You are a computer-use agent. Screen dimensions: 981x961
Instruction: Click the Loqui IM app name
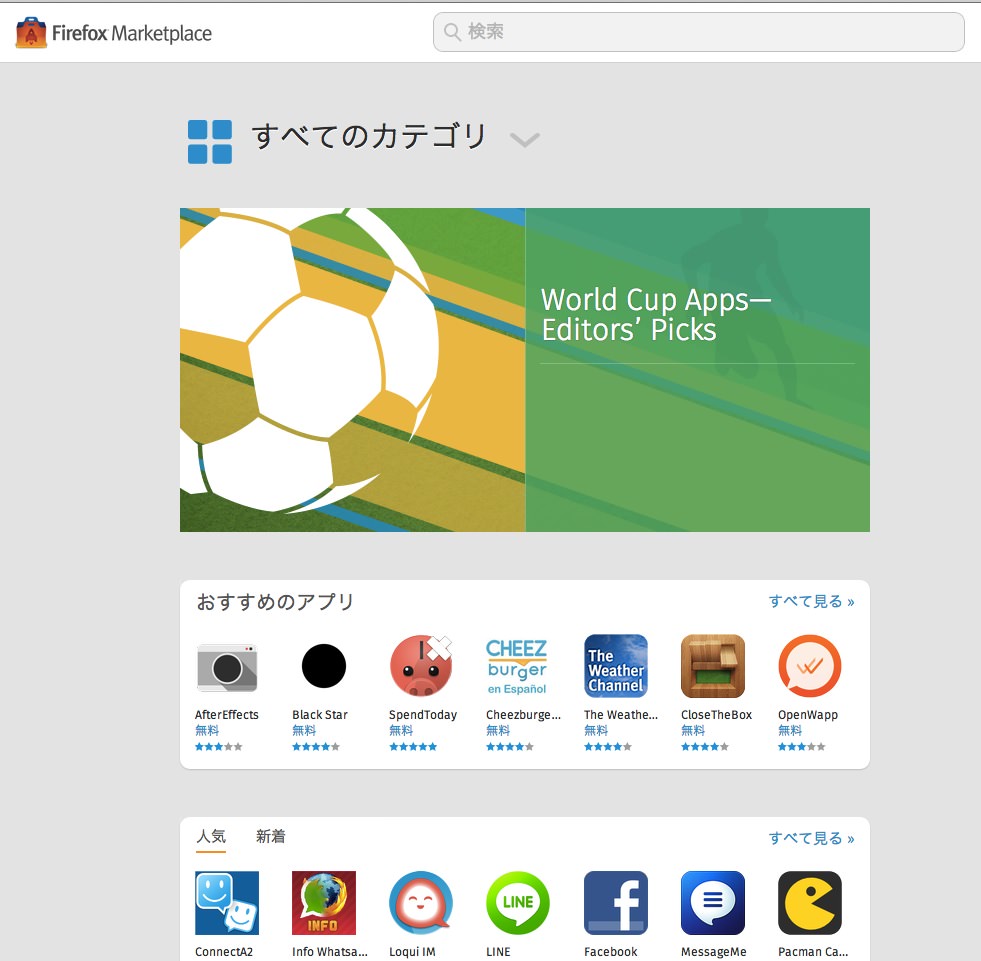[412, 952]
